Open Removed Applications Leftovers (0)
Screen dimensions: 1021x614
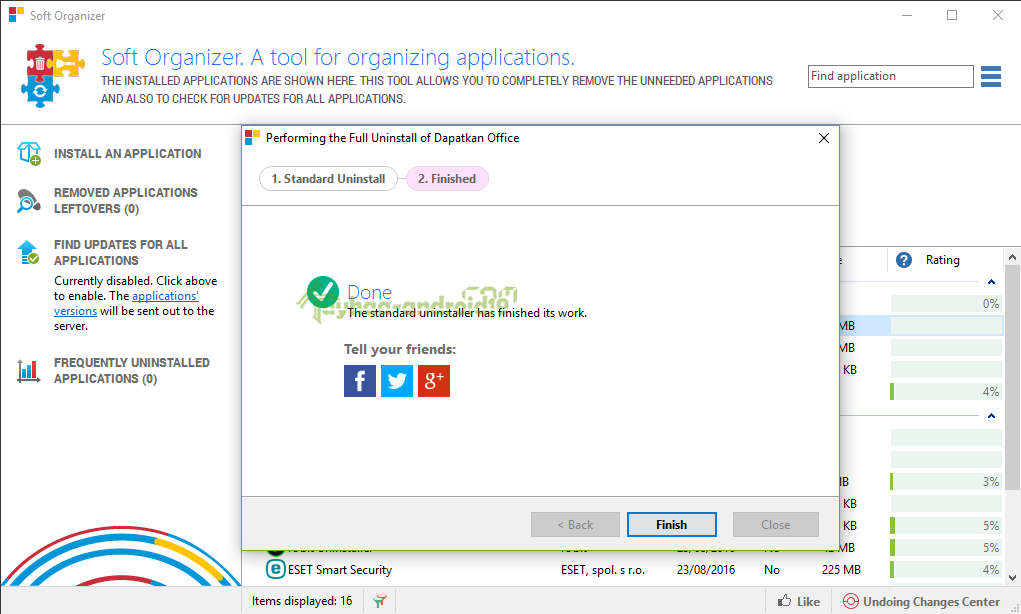126,201
